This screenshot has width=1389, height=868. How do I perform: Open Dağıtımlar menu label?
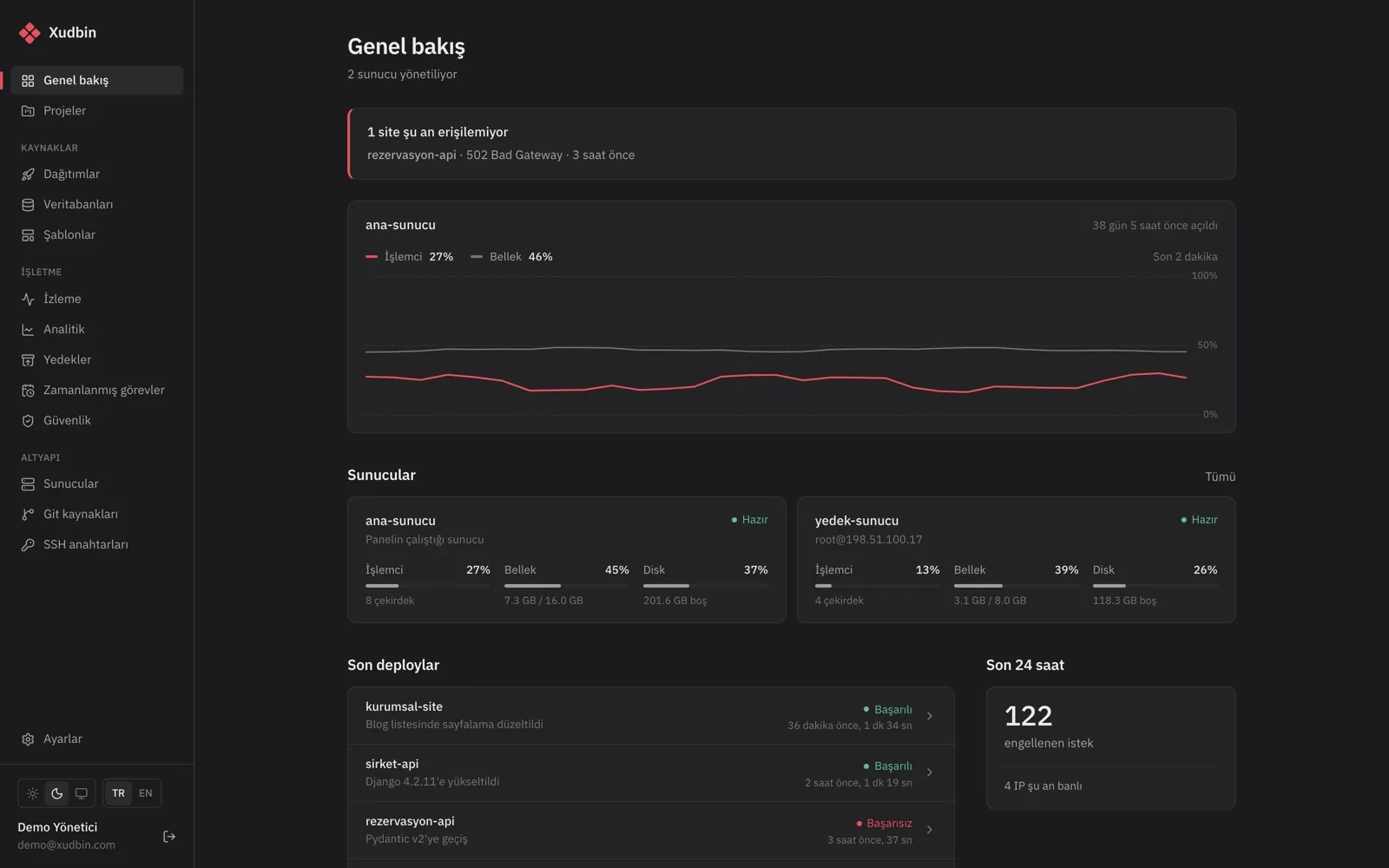71,174
